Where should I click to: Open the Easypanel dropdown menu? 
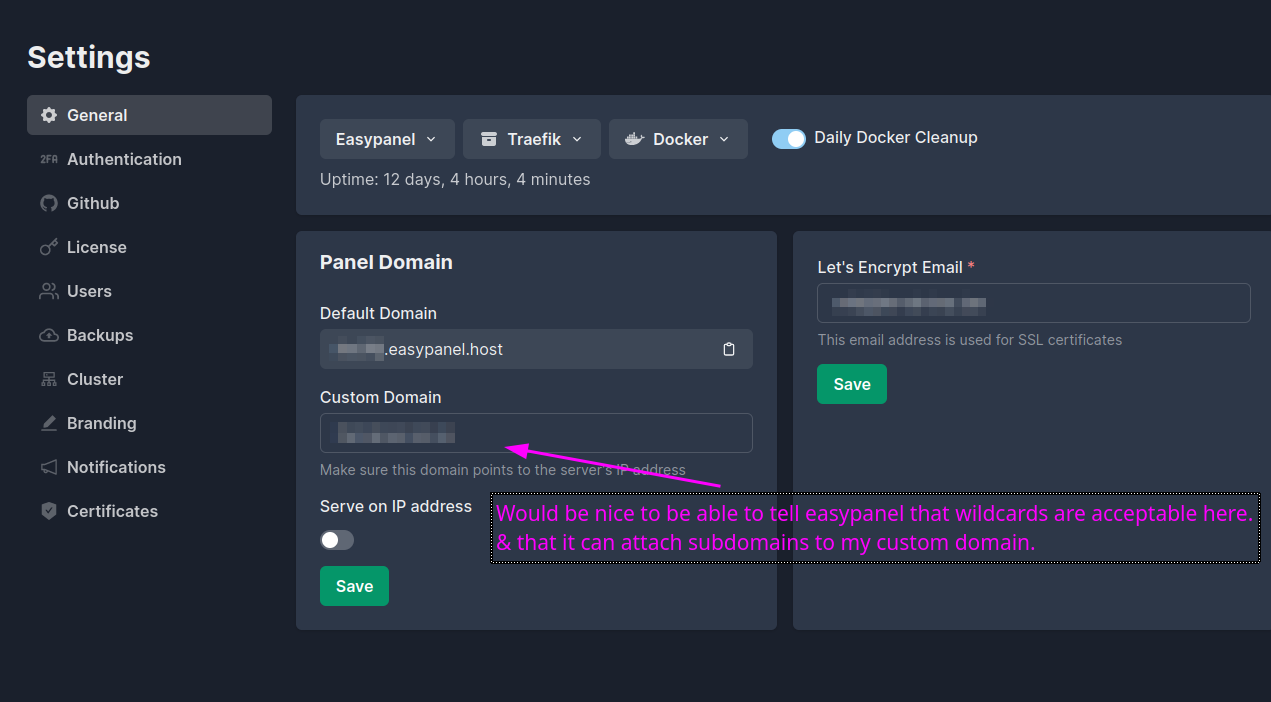click(386, 139)
